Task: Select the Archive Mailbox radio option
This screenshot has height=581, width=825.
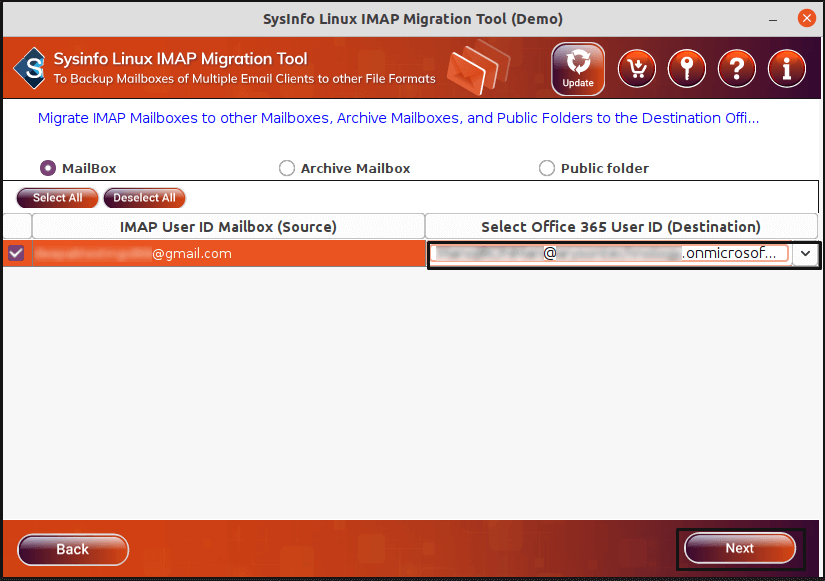Action: [287, 168]
